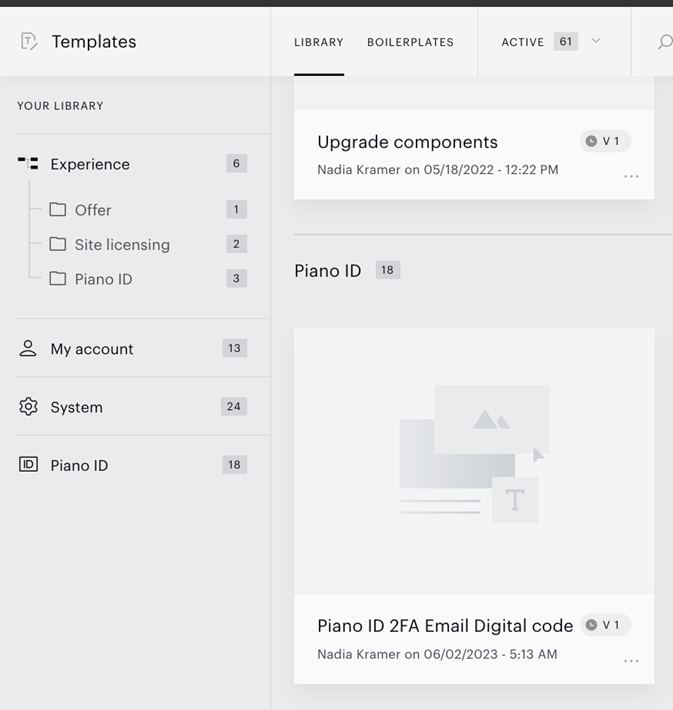Viewport: 673px width, 710px height.
Task: Select the Library tab
Action: 319,42
